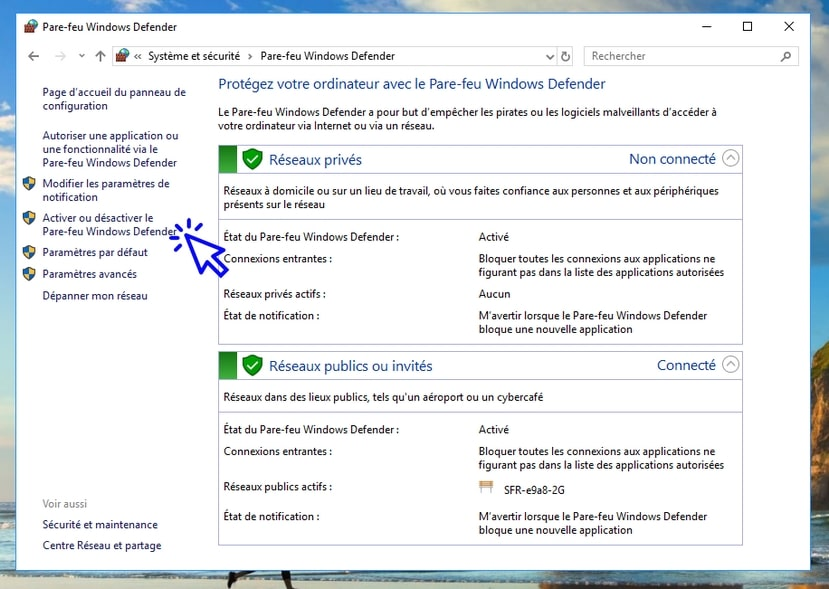This screenshot has height=589, width=829.
Task: Open the recent locations dropdown arrow
Action: 81,56
